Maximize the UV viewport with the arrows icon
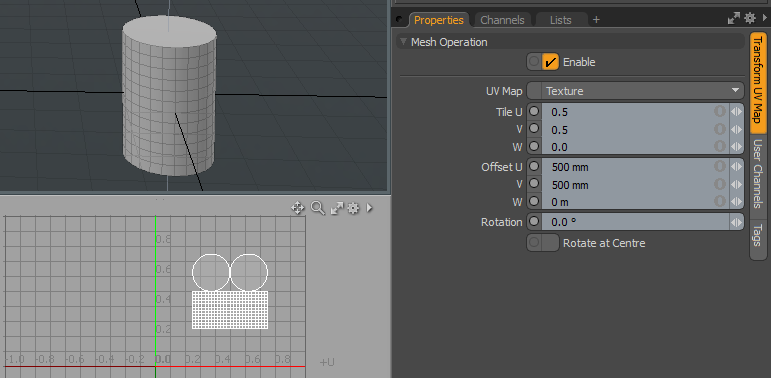771x378 pixels. point(337,208)
